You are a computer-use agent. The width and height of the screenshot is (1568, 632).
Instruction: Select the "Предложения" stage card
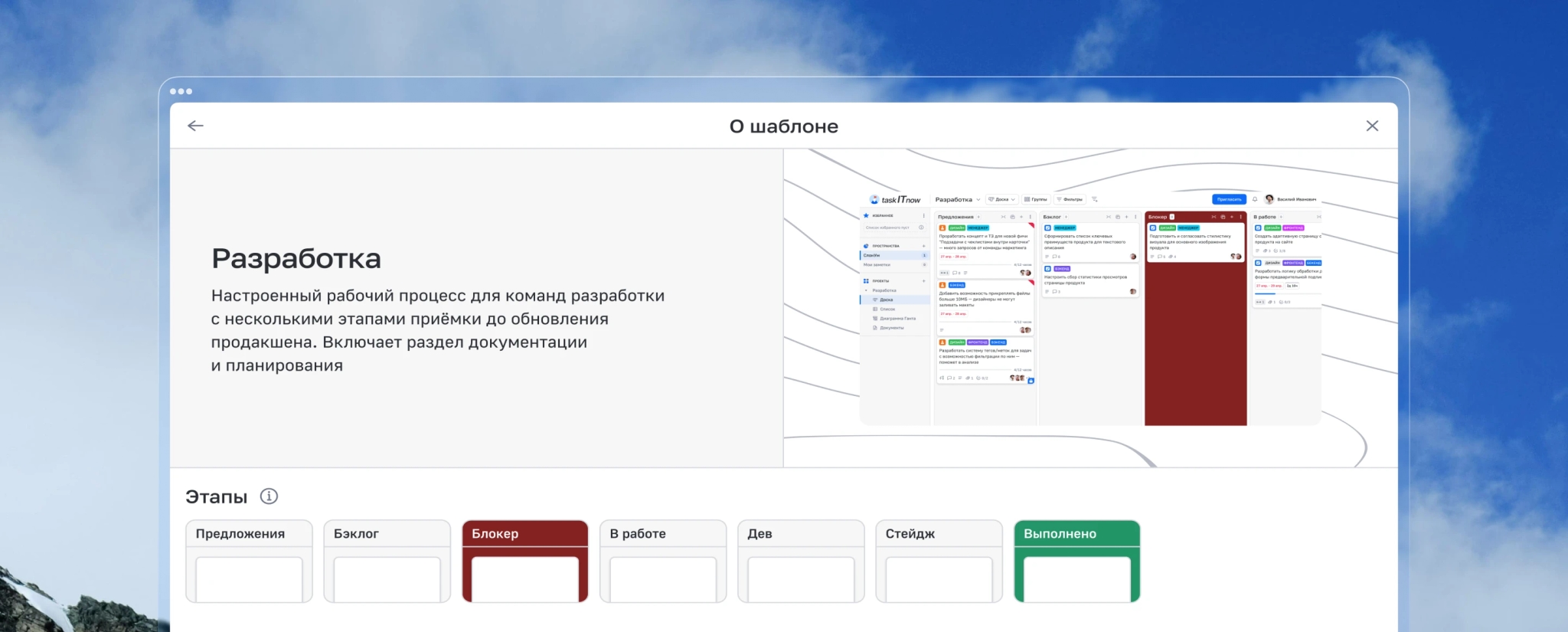pos(249,561)
